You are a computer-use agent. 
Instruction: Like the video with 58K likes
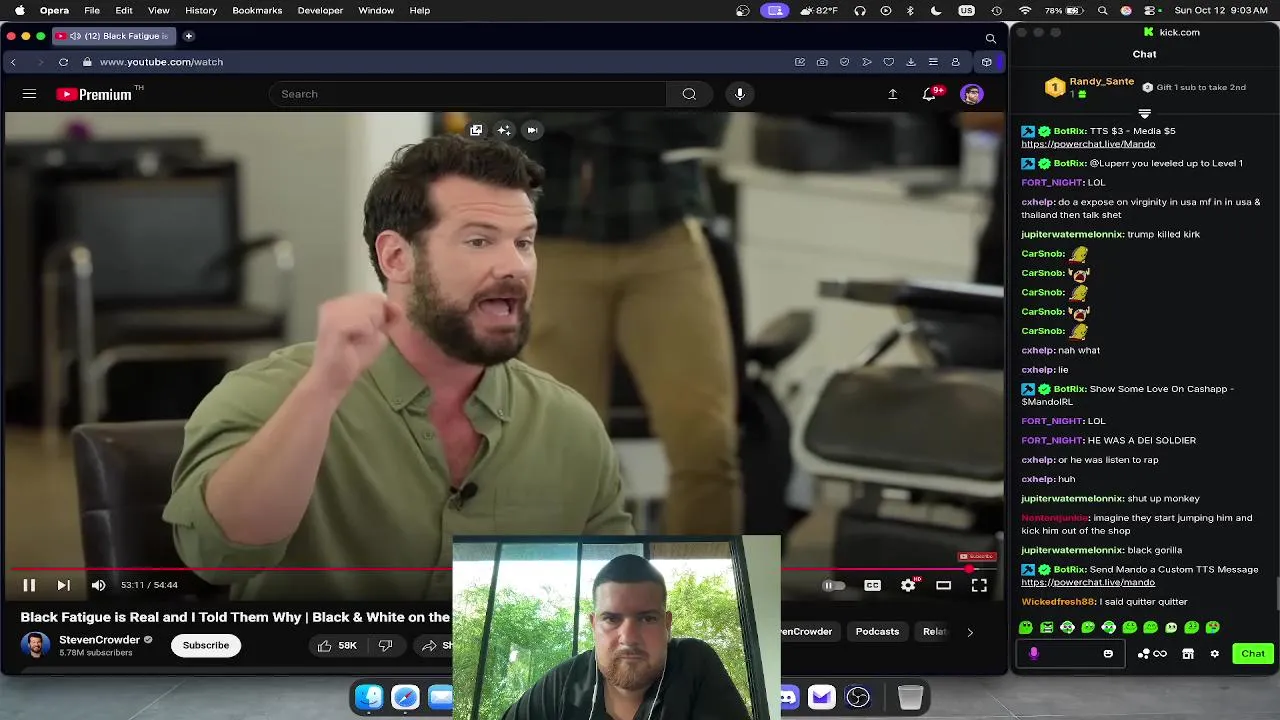point(337,645)
